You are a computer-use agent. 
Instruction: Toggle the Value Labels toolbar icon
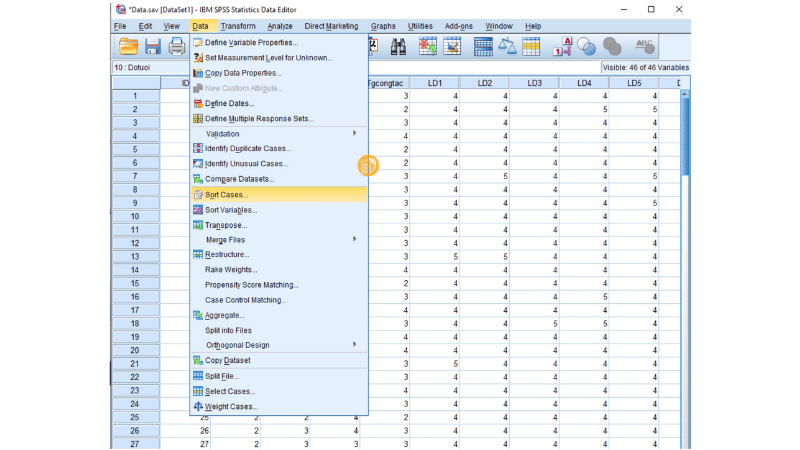tap(562, 46)
